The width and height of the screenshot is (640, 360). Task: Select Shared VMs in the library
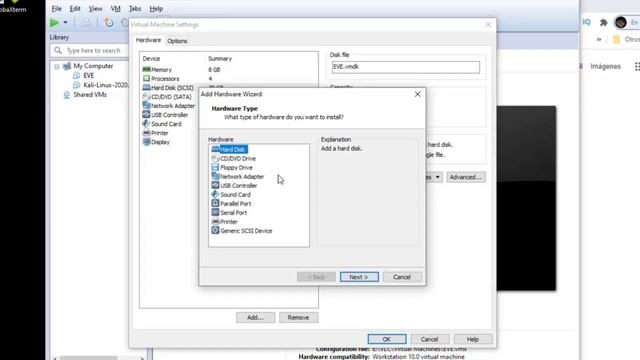(85, 95)
